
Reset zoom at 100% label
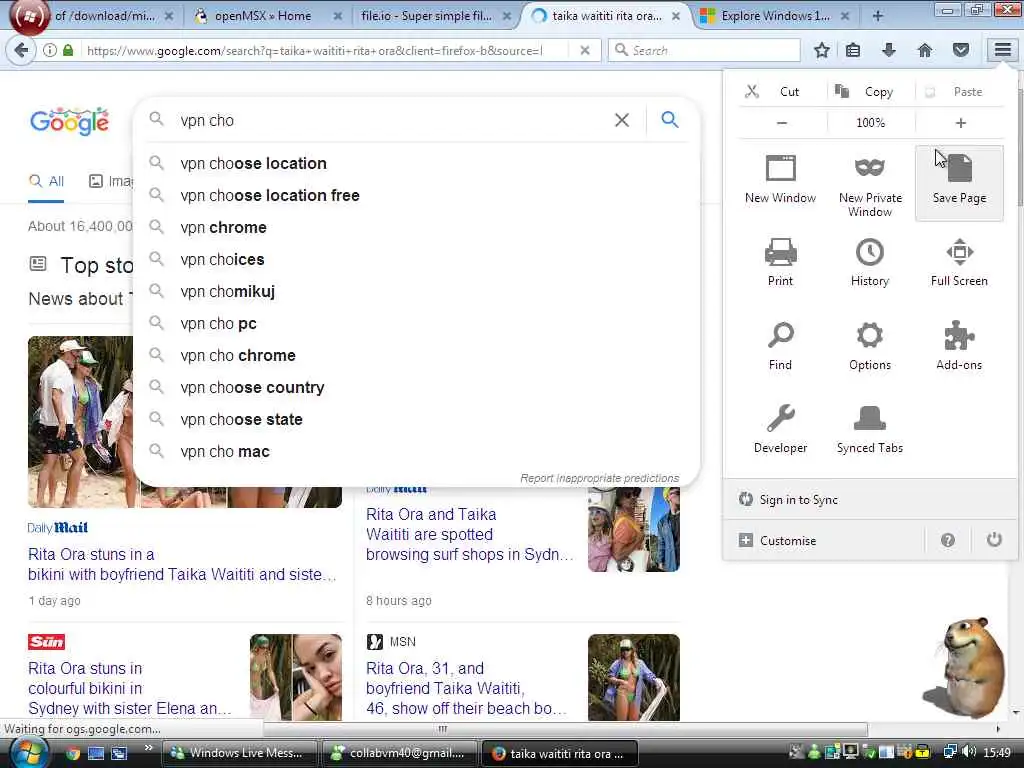871,123
